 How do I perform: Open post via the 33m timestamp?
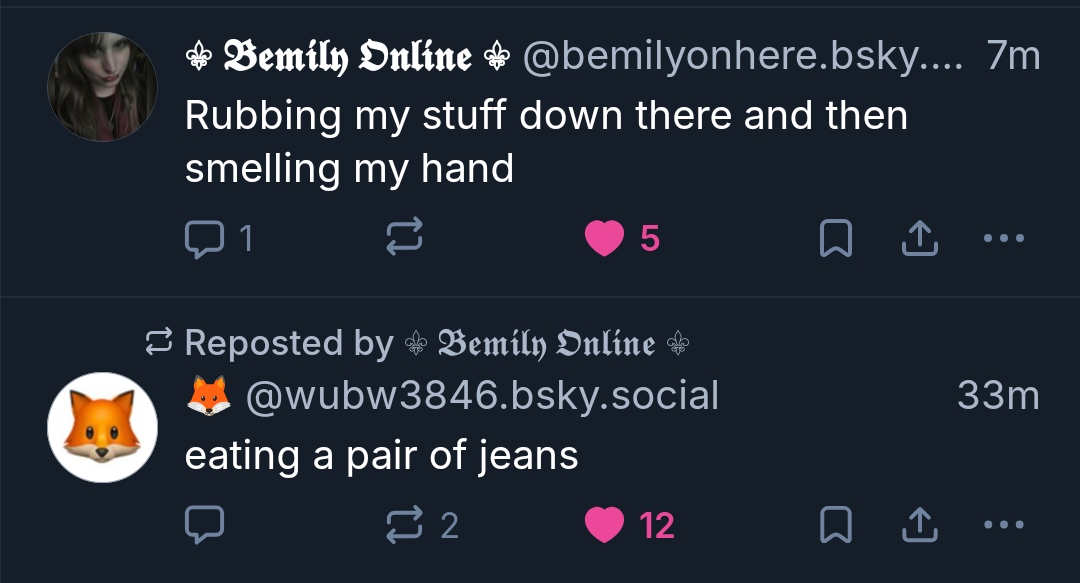[x=998, y=396]
